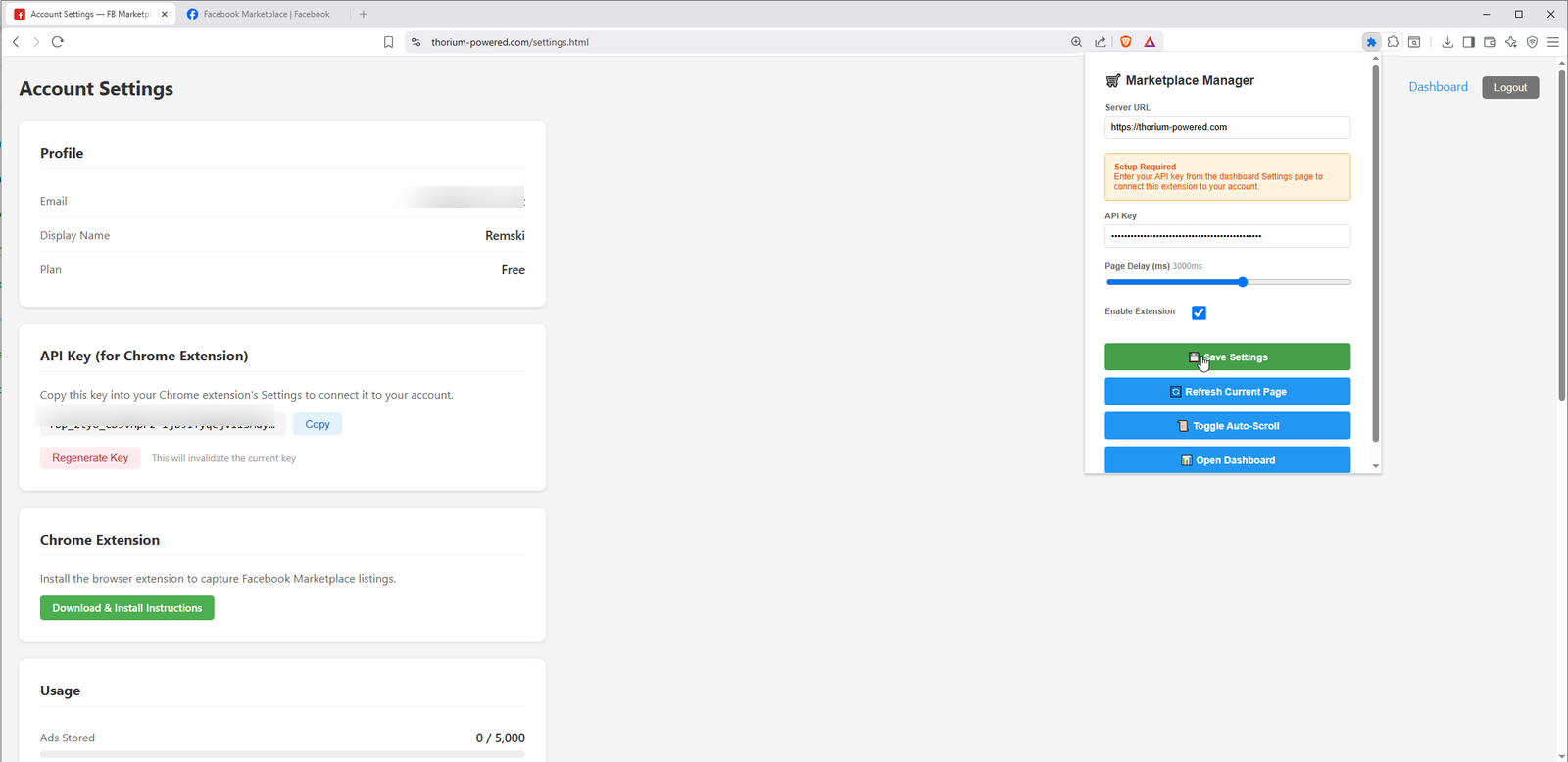Click the Ads Stored usage bar
Viewport: 1568px width, 762px height.
click(282, 754)
